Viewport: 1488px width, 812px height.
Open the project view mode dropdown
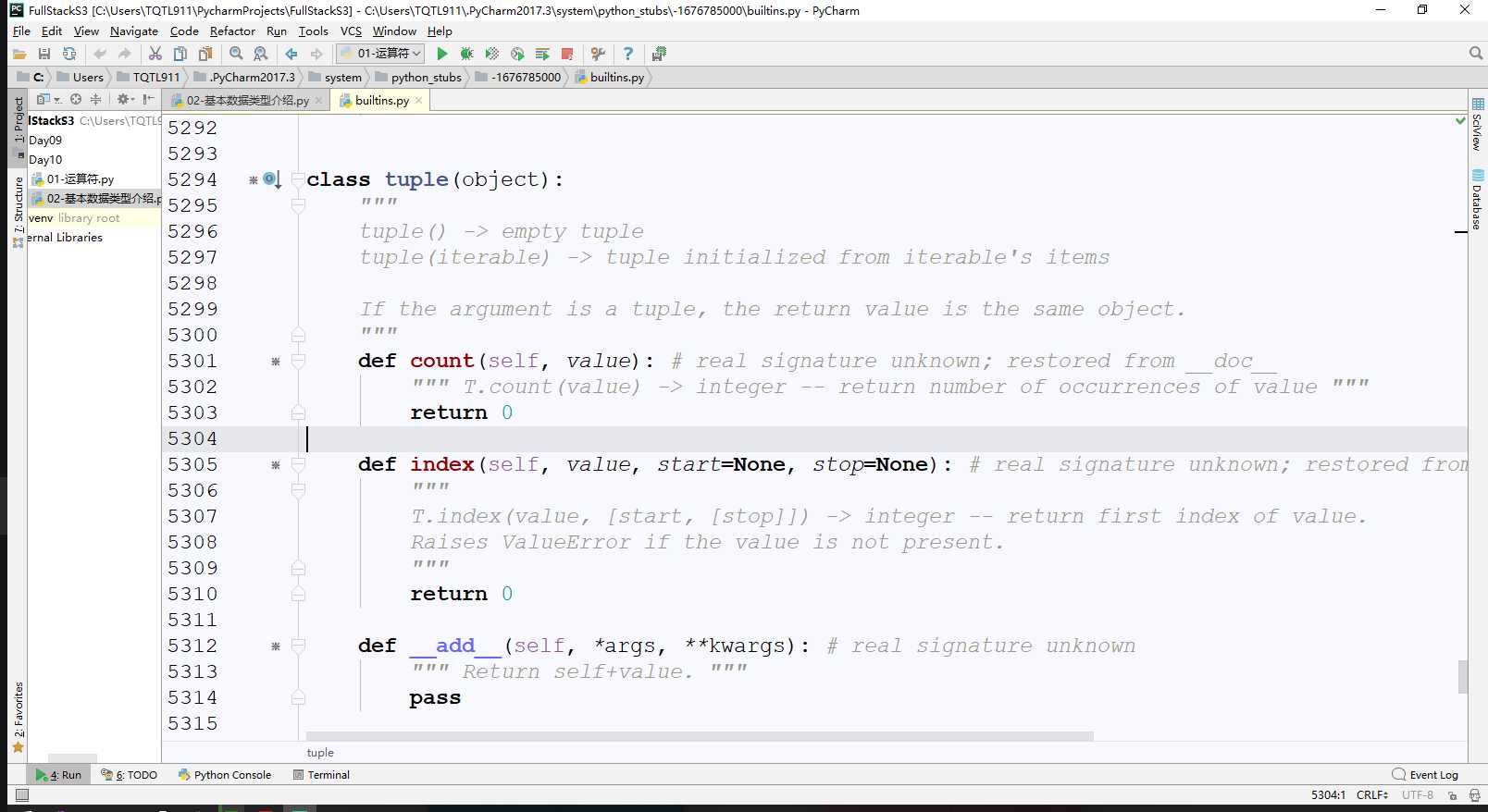49,99
